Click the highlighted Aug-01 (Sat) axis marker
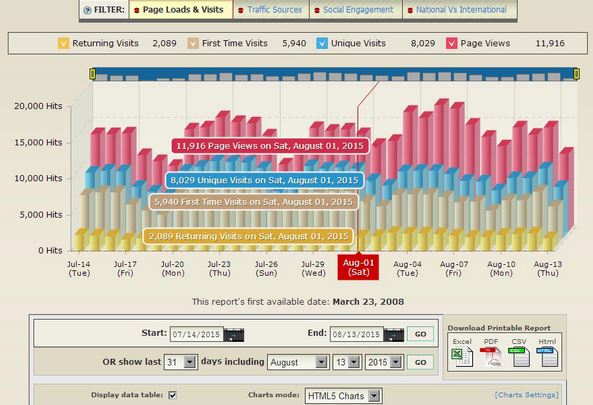593x405 pixels. click(x=358, y=267)
